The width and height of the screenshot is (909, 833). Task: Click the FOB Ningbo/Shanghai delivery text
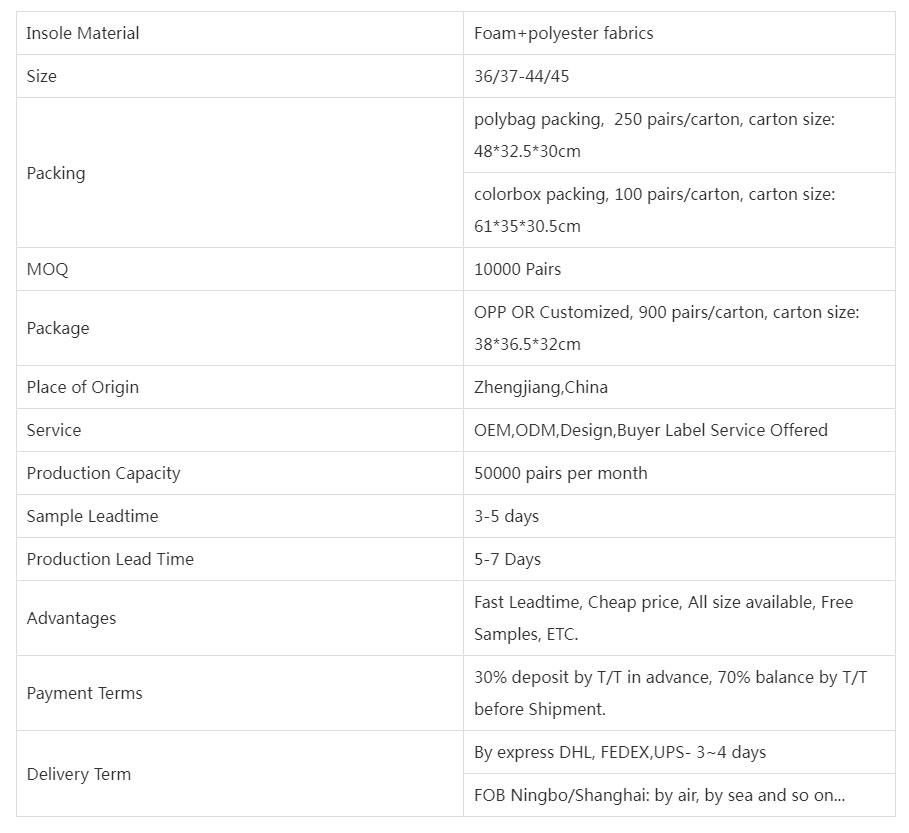pos(659,796)
